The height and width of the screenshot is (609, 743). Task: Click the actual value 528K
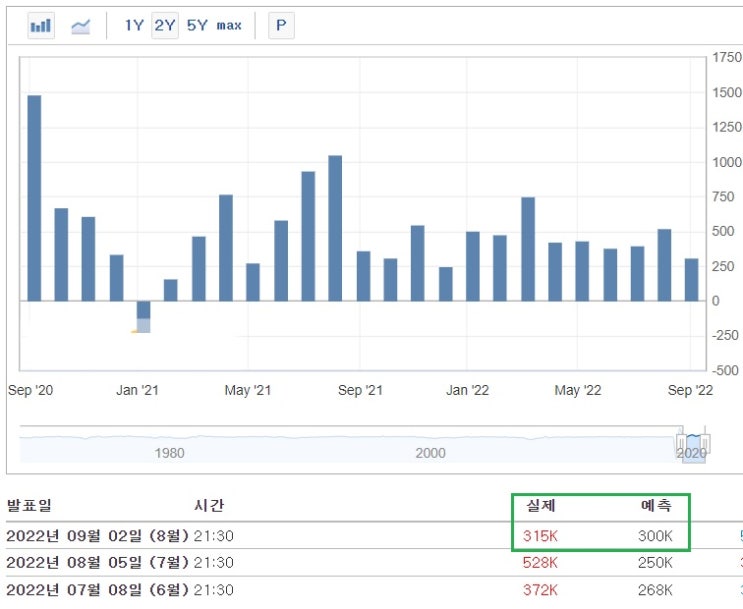pos(540,563)
